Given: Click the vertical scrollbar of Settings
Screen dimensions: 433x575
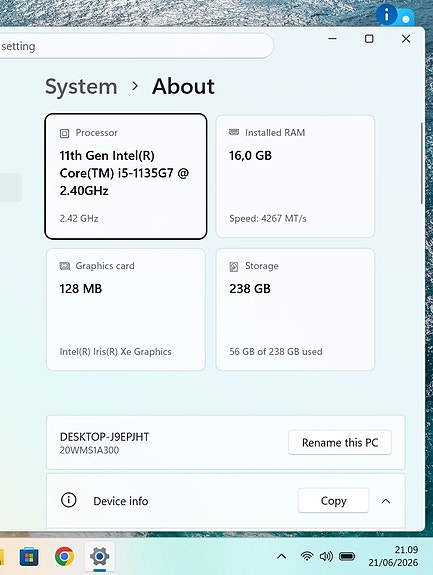Looking at the screenshot, I should (x=422, y=163).
